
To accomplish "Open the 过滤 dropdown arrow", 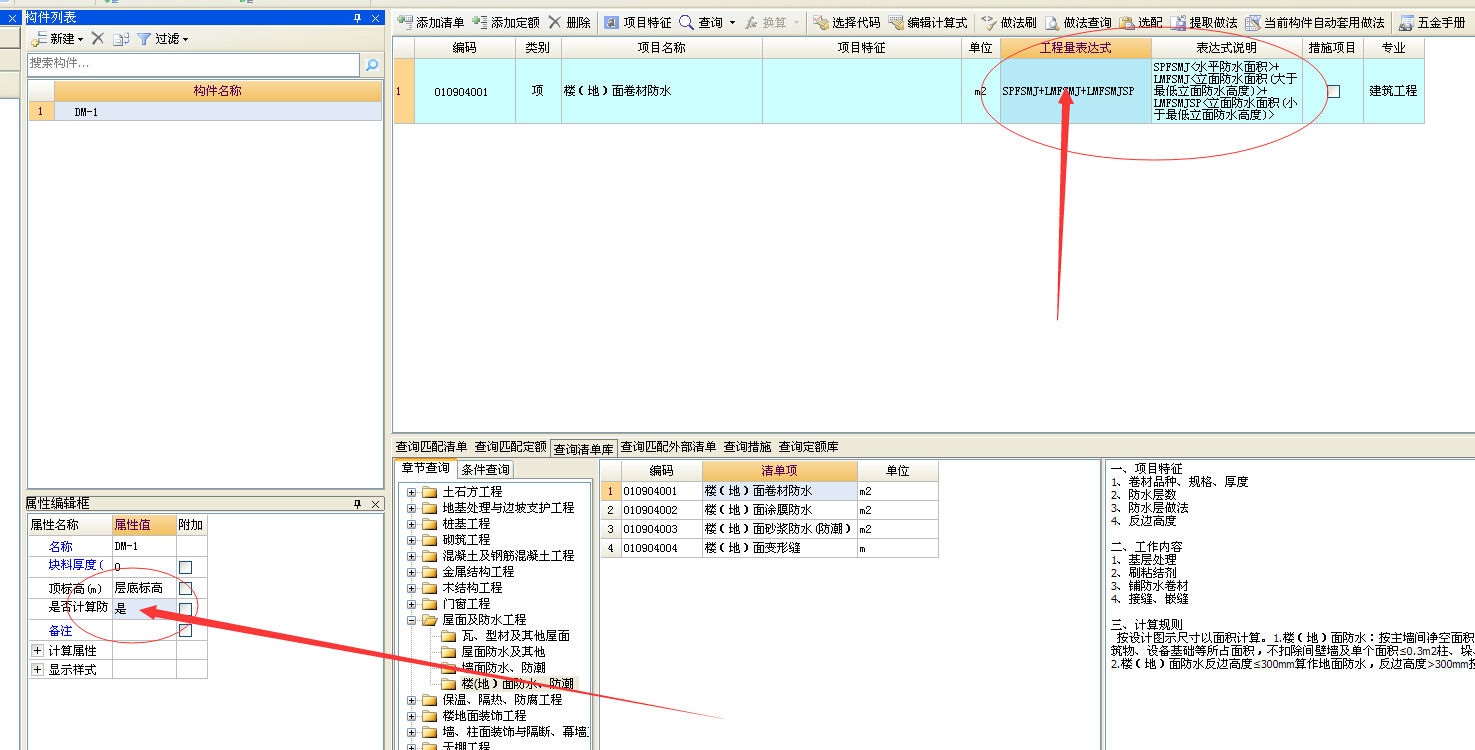I will click(x=185, y=39).
